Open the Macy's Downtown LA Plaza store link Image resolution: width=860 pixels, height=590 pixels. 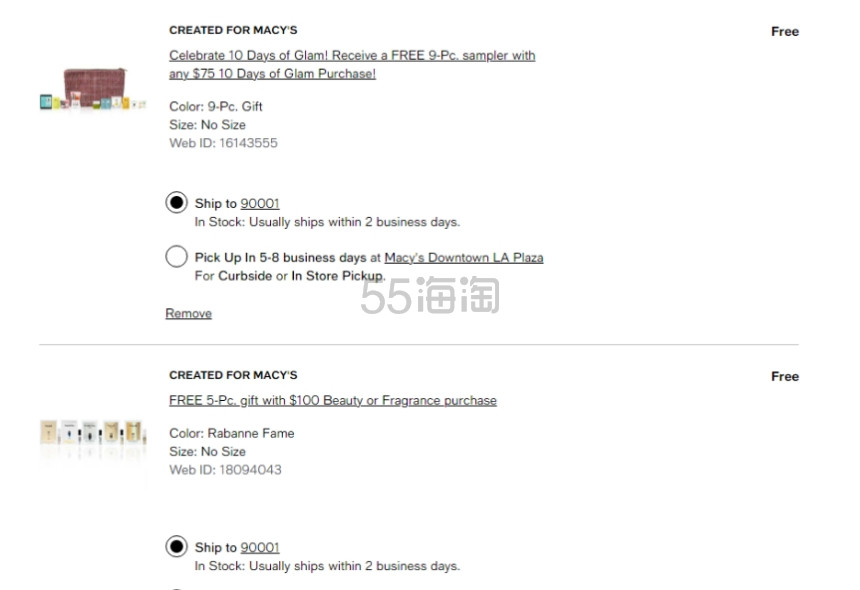click(x=463, y=257)
